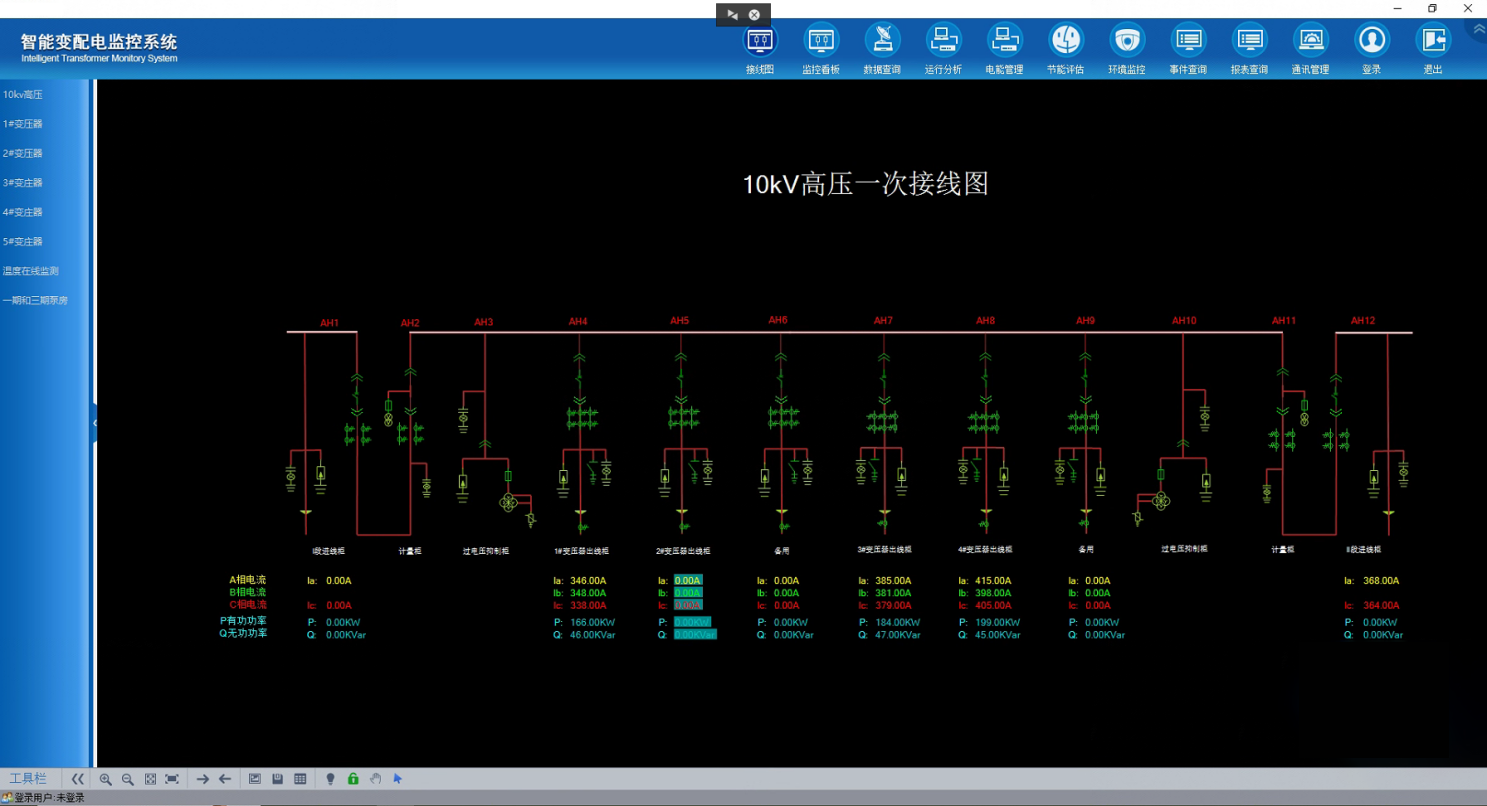
Task: Zoom out with the magnifier minus tool
Action: point(128,779)
